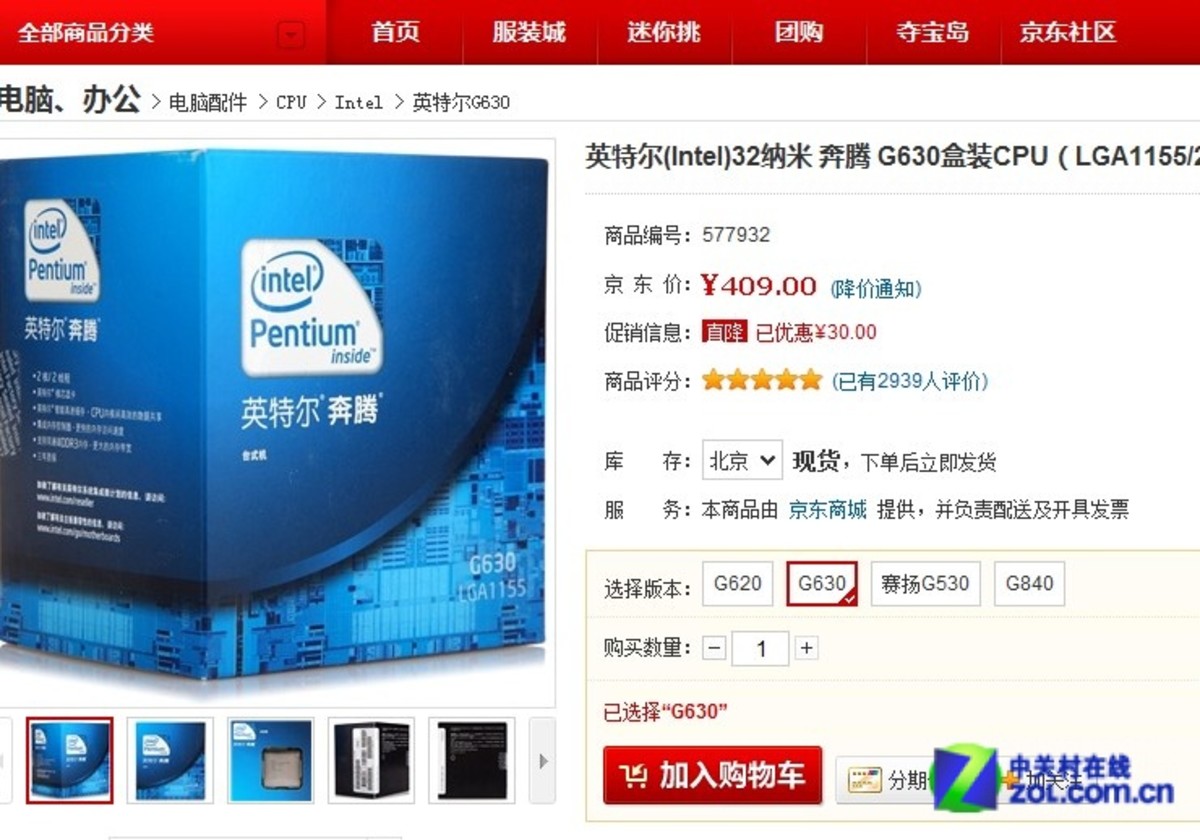The image size is (1200, 840).
Task: Select the G840 version option
Action: pos(1029,584)
